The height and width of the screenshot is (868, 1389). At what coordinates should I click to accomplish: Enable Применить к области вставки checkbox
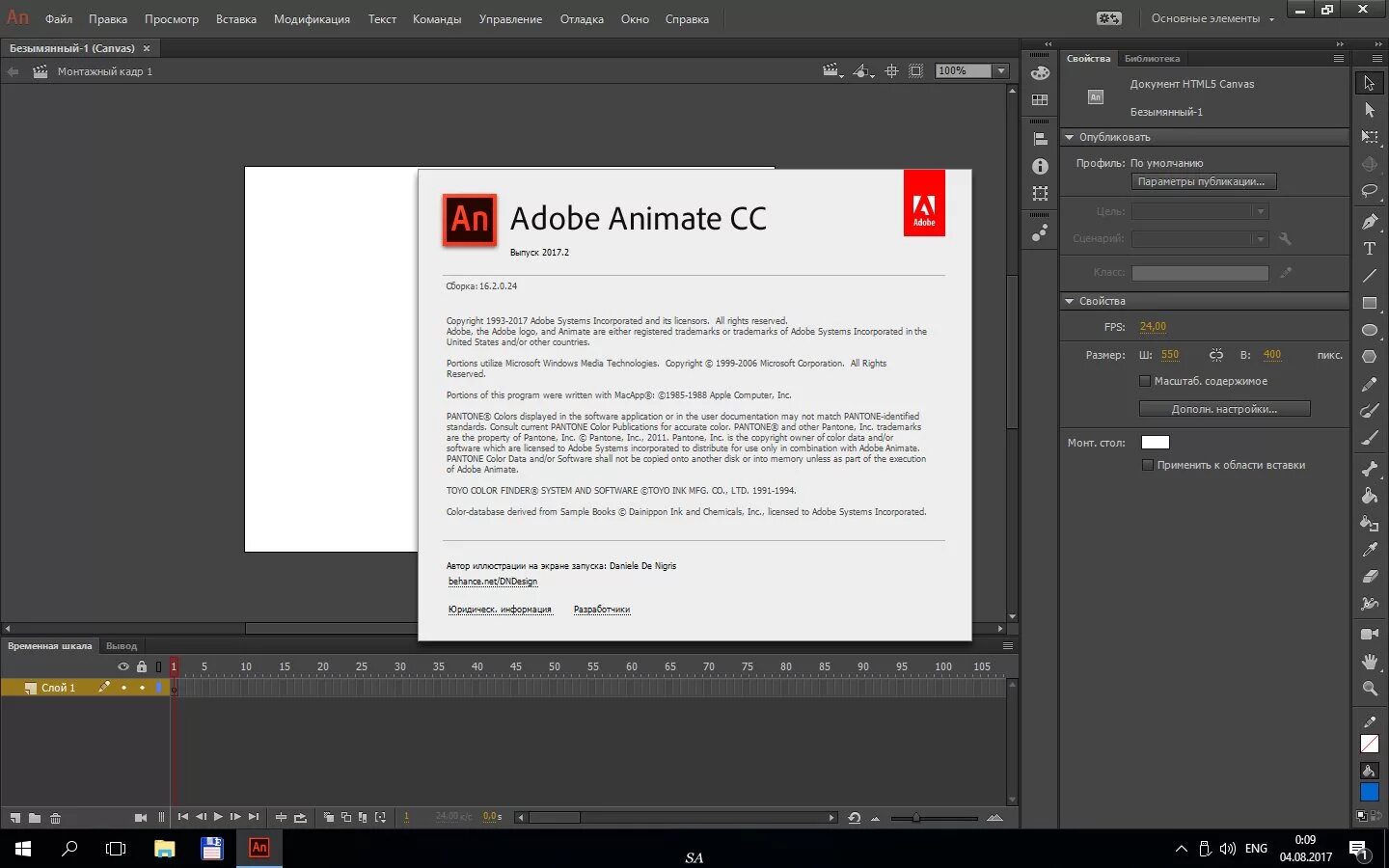click(x=1148, y=465)
